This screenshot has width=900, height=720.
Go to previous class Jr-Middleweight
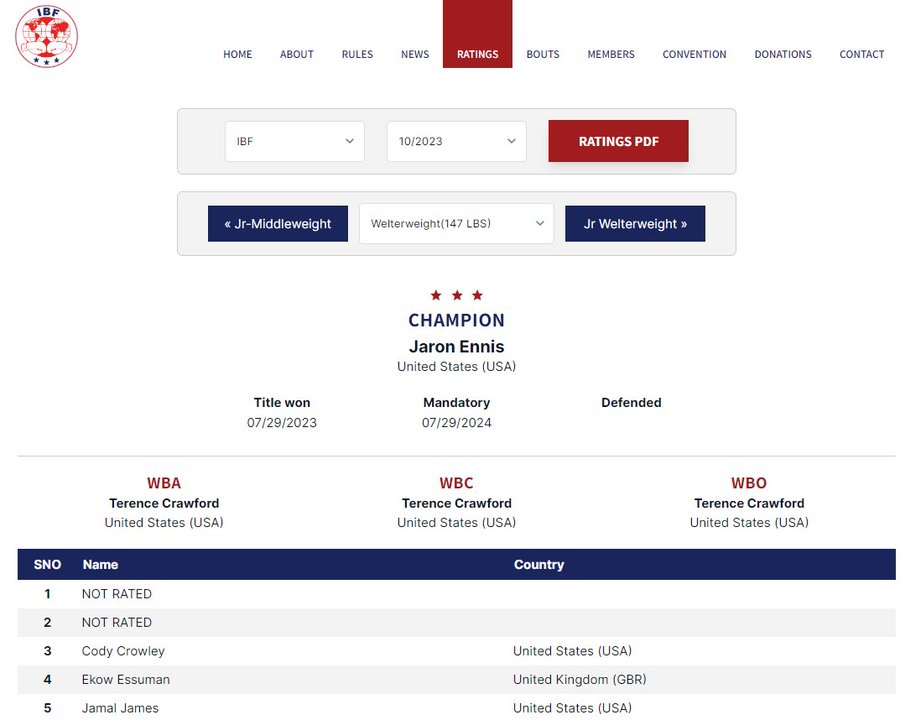[x=278, y=223]
